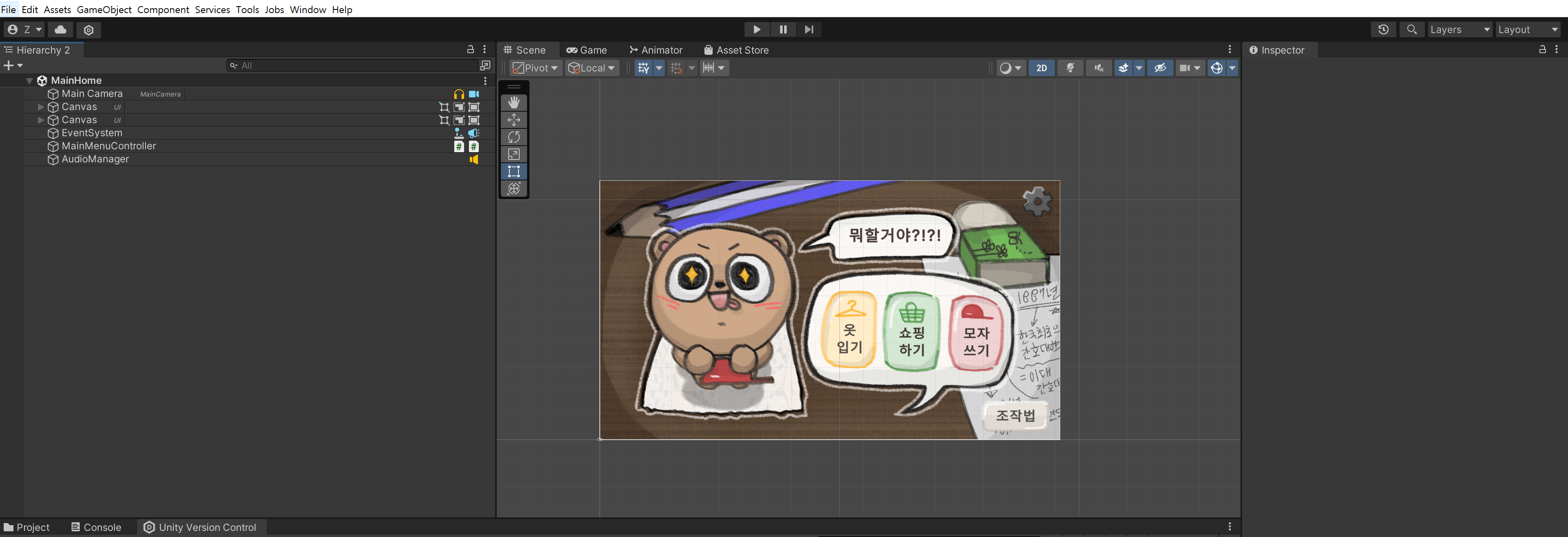The height and width of the screenshot is (537, 1568).
Task: Open the Layout dropdown at top right
Action: (x=1528, y=29)
